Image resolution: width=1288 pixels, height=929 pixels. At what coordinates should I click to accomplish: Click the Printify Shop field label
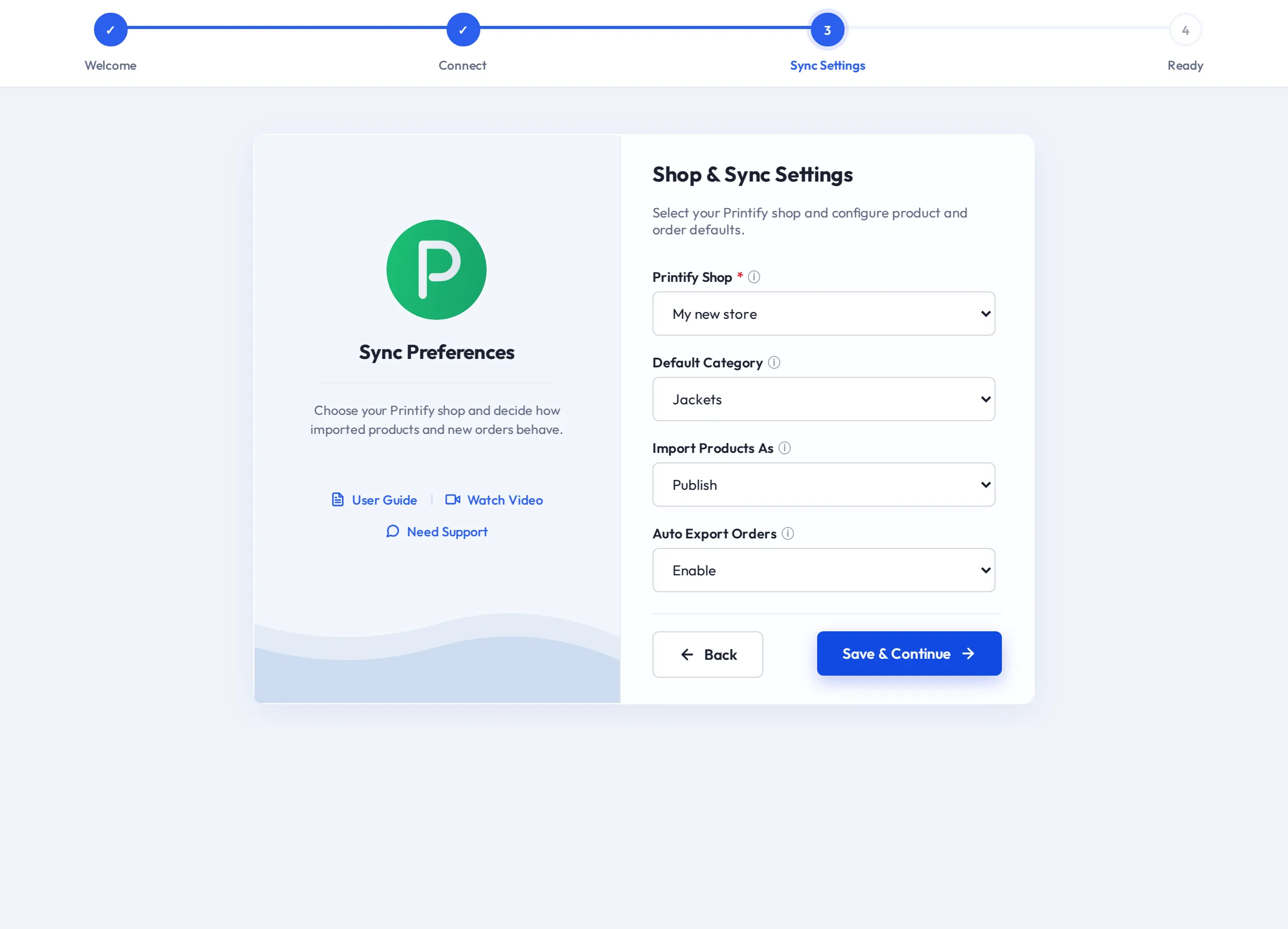[692, 277]
